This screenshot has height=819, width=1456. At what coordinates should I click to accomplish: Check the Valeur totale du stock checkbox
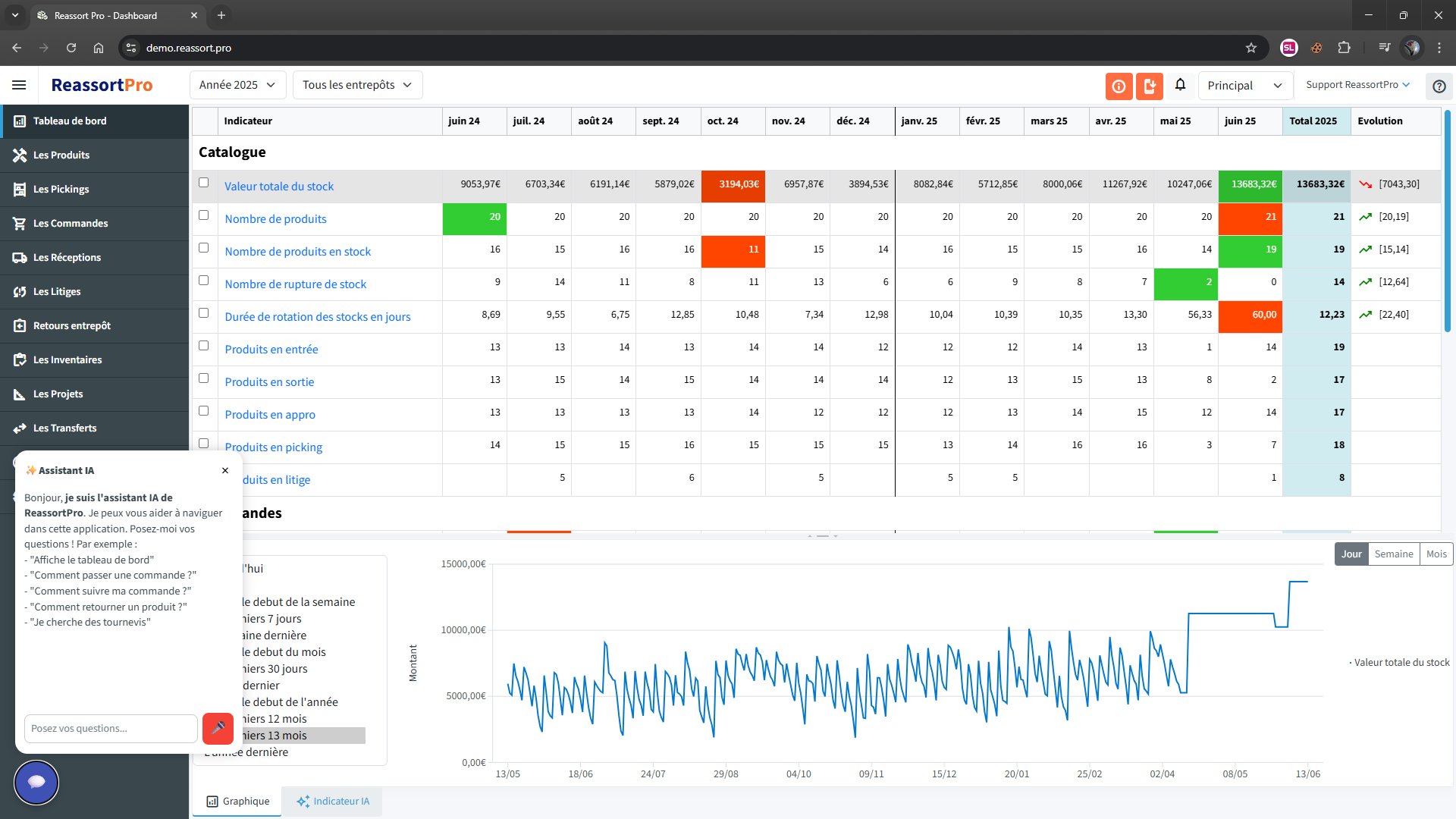pos(203,183)
